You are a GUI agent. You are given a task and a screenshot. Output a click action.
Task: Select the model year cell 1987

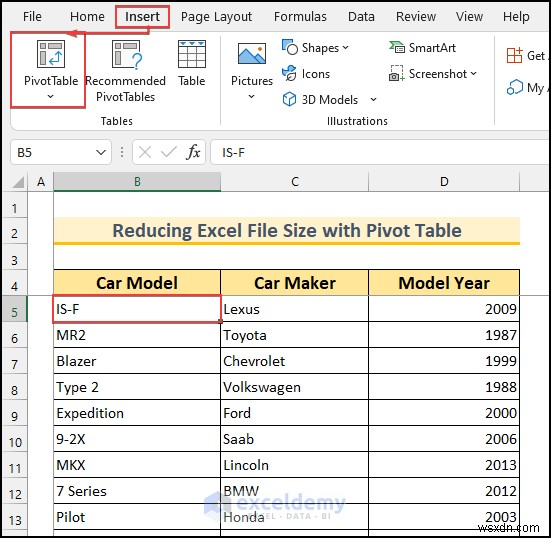444,335
